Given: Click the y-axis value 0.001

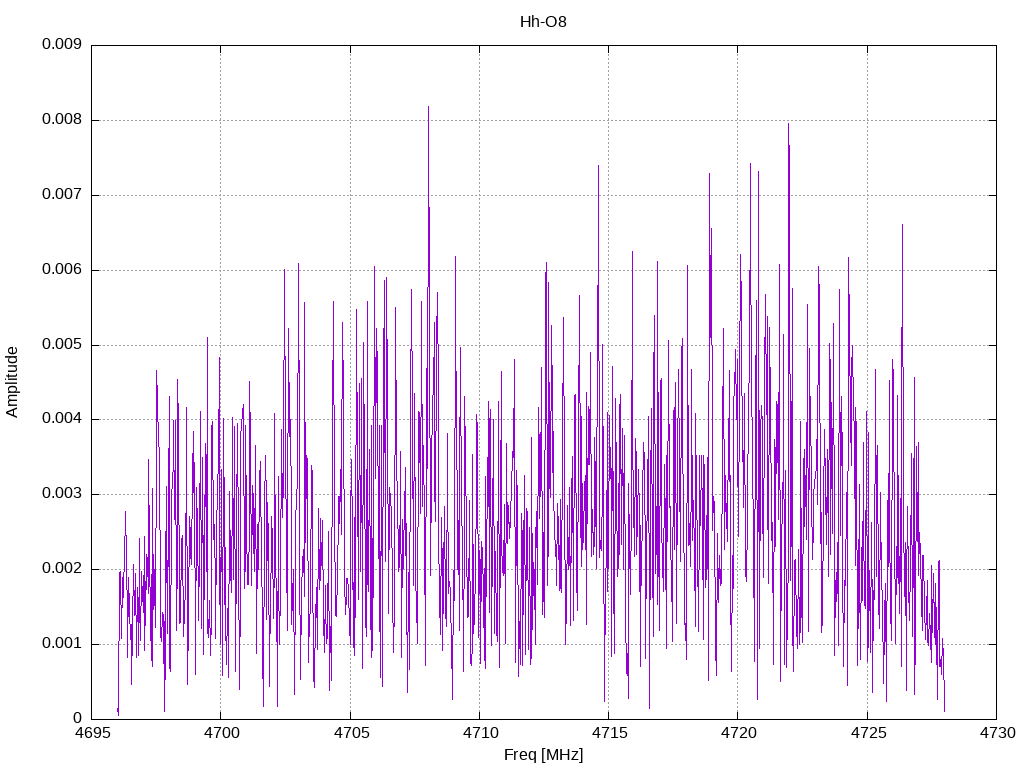Looking at the screenshot, I should click(62, 643).
